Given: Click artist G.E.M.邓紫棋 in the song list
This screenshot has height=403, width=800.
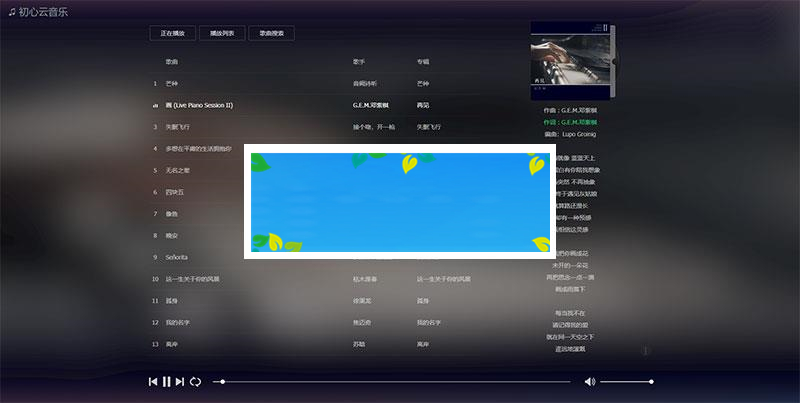Looking at the screenshot, I should (x=371, y=105).
